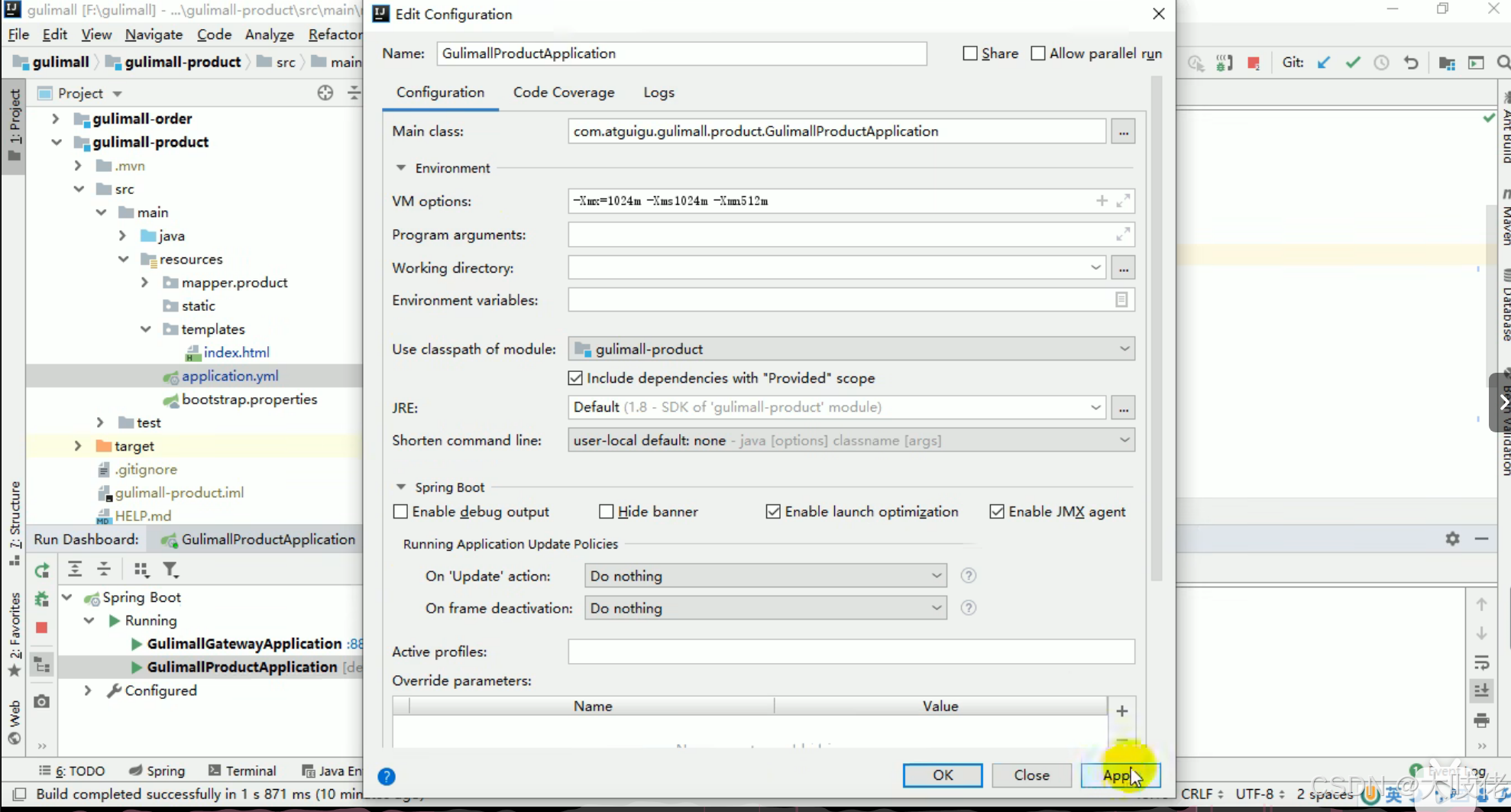Click the OK button
This screenshot has height=812, width=1511.
coord(943,775)
